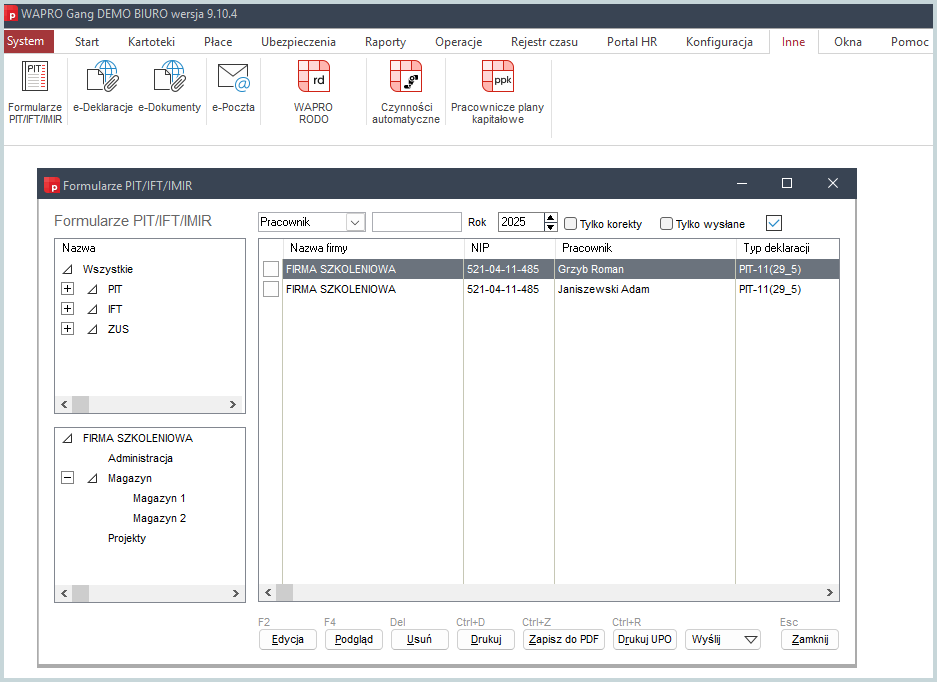
Task: Collapse the Magazyn tree node
Action: click(x=68, y=478)
